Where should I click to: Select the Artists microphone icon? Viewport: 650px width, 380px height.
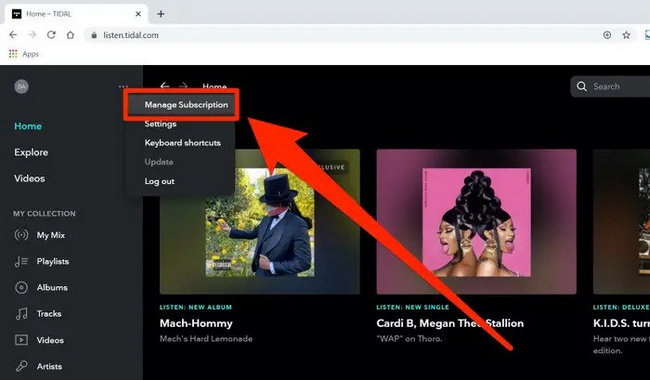pos(21,366)
